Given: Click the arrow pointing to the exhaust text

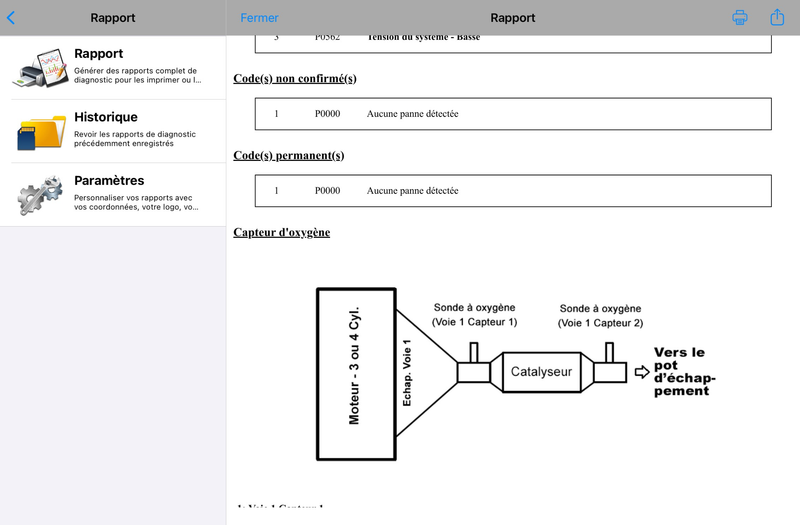Looking at the screenshot, I should [x=641, y=372].
